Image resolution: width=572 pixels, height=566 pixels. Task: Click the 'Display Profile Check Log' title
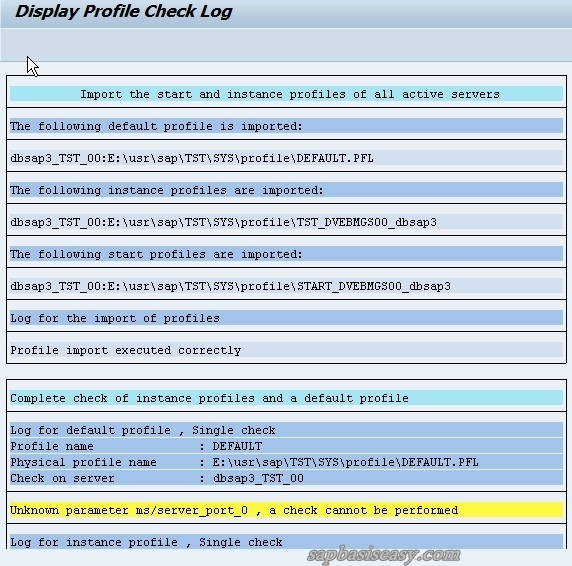(123, 12)
